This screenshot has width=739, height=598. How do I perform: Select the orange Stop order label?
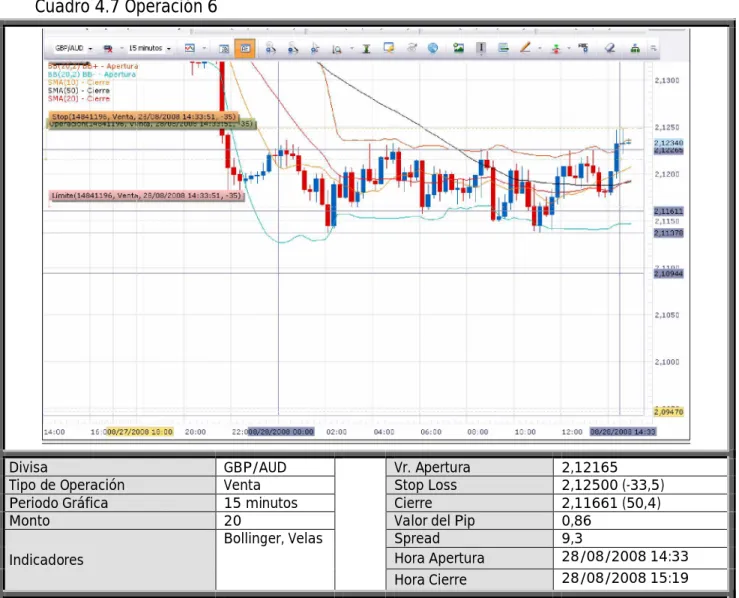[x=144, y=116]
